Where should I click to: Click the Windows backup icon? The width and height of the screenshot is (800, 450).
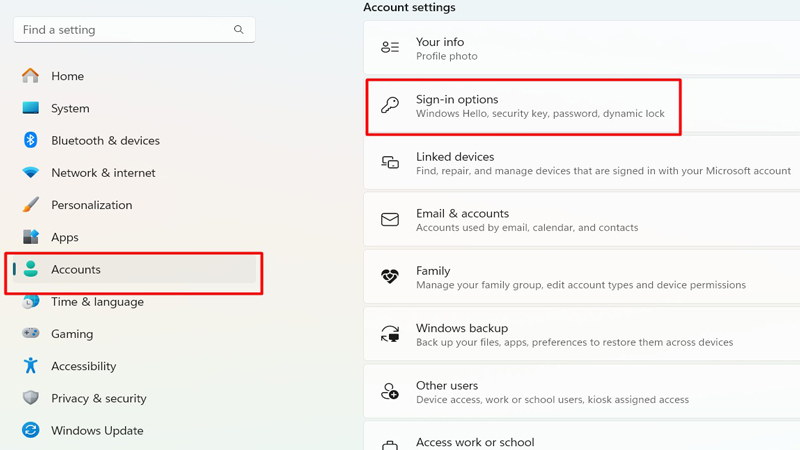[x=390, y=334]
